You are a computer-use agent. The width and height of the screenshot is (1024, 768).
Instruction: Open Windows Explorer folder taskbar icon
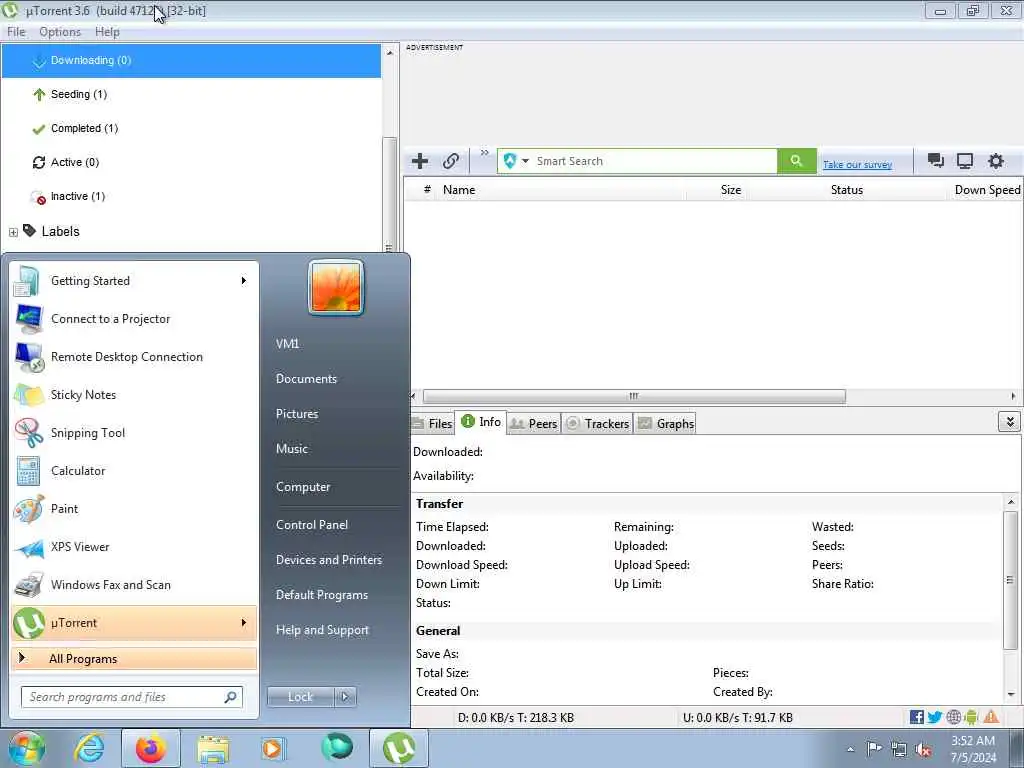pos(213,748)
